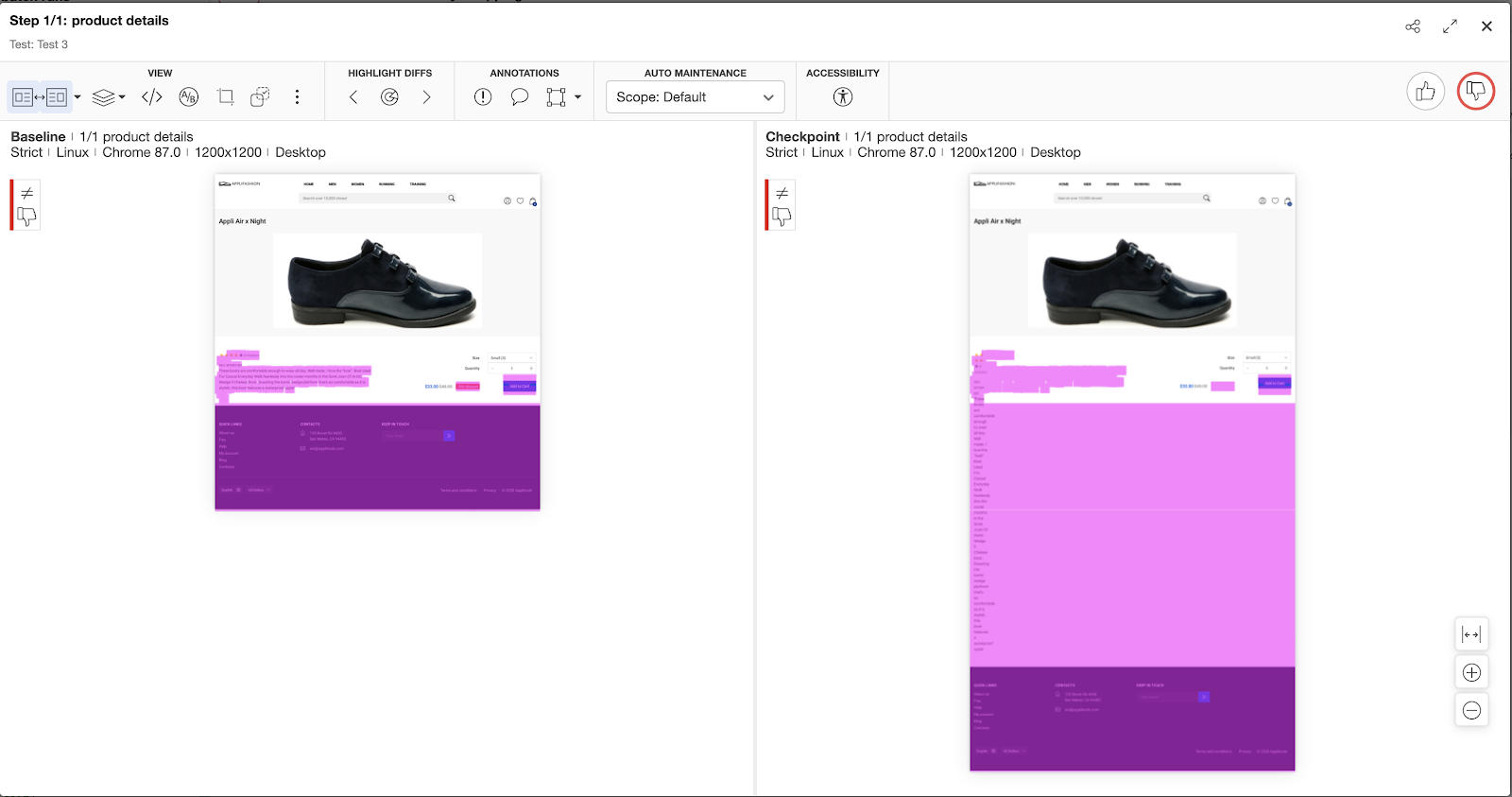Add a bug remark annotation
The height and width of the screenshot is (797, 1512).
click(x=483, y=96)
